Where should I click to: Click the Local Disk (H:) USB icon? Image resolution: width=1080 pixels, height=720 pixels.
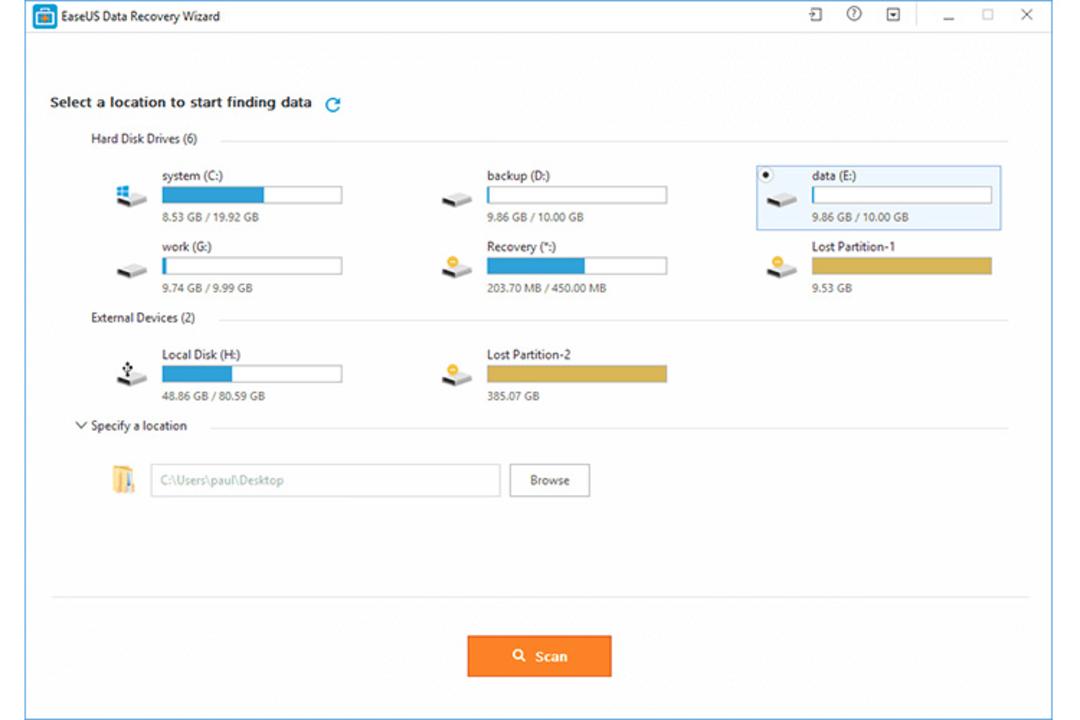coord(131,374)
